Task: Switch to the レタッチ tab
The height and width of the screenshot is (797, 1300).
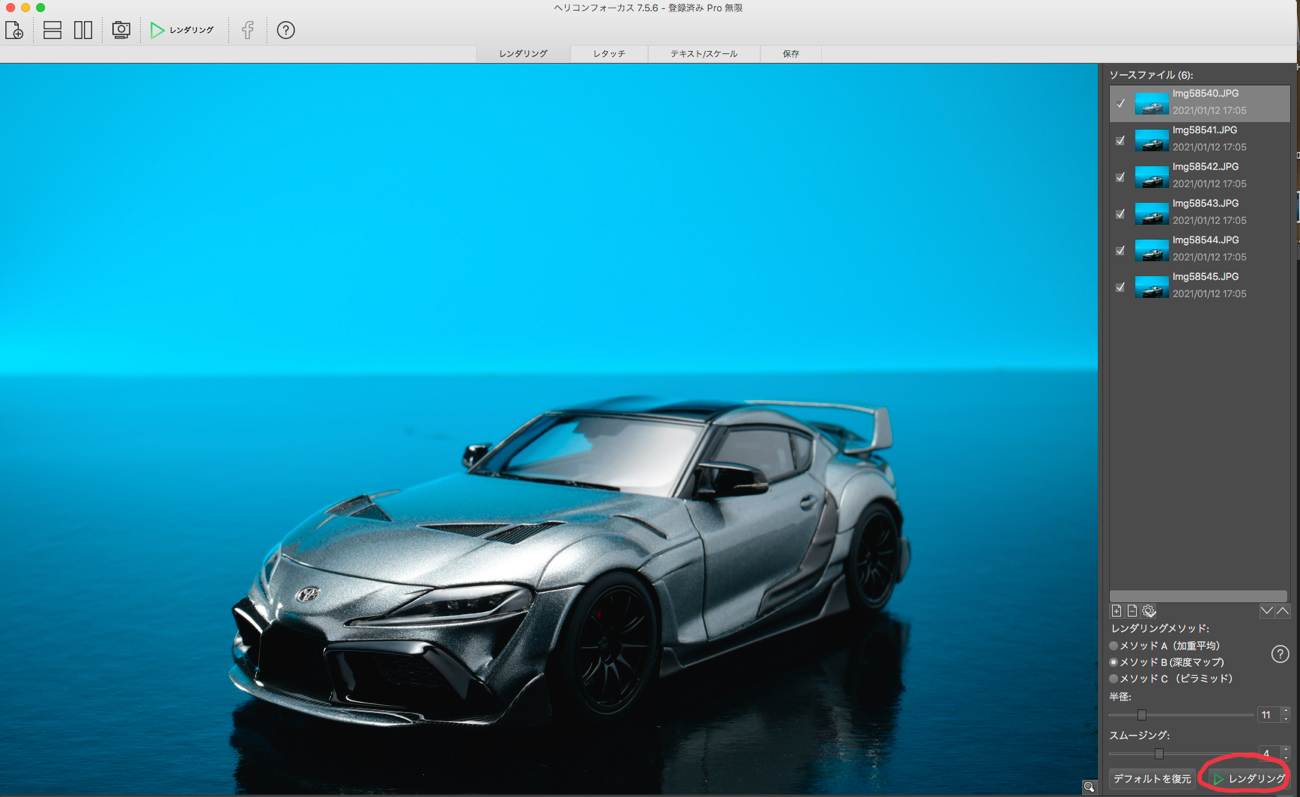Action: point(608,54)
